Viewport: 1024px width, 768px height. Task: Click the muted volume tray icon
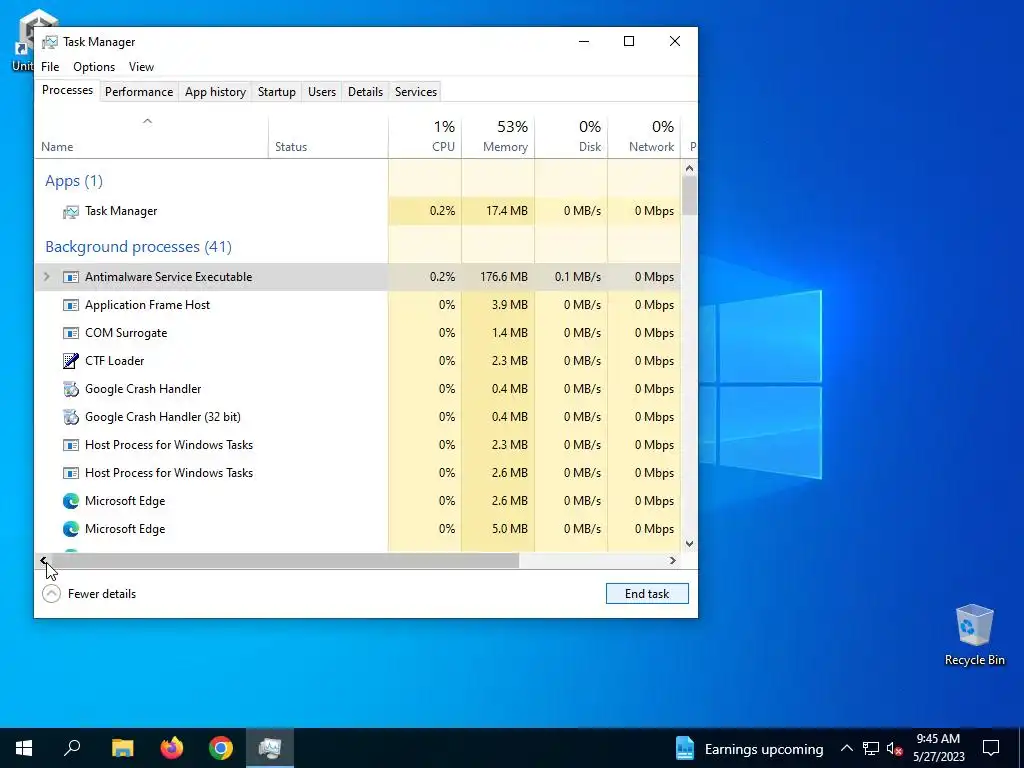[895, 748]
